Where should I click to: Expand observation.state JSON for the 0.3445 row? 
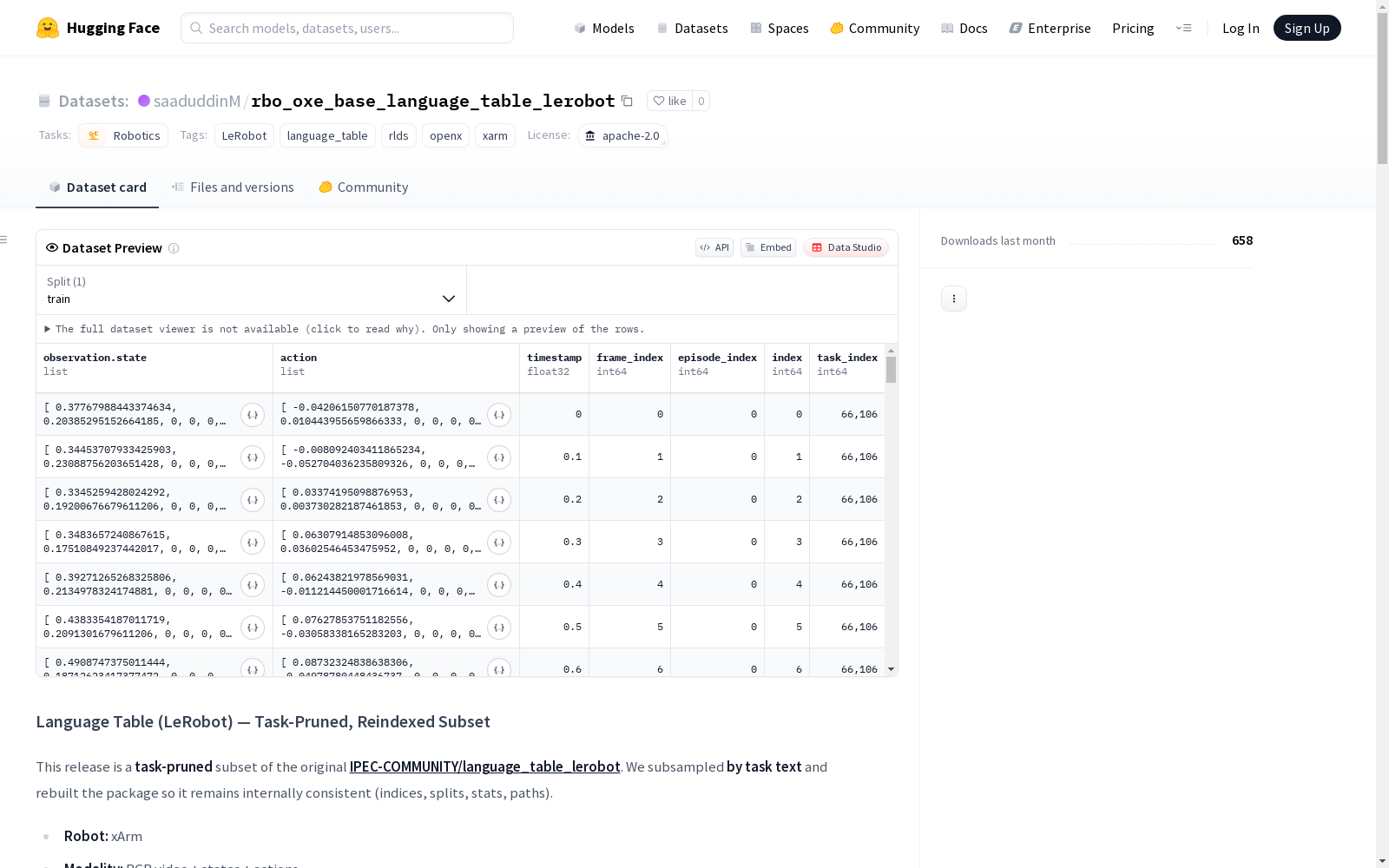[253, 457]
